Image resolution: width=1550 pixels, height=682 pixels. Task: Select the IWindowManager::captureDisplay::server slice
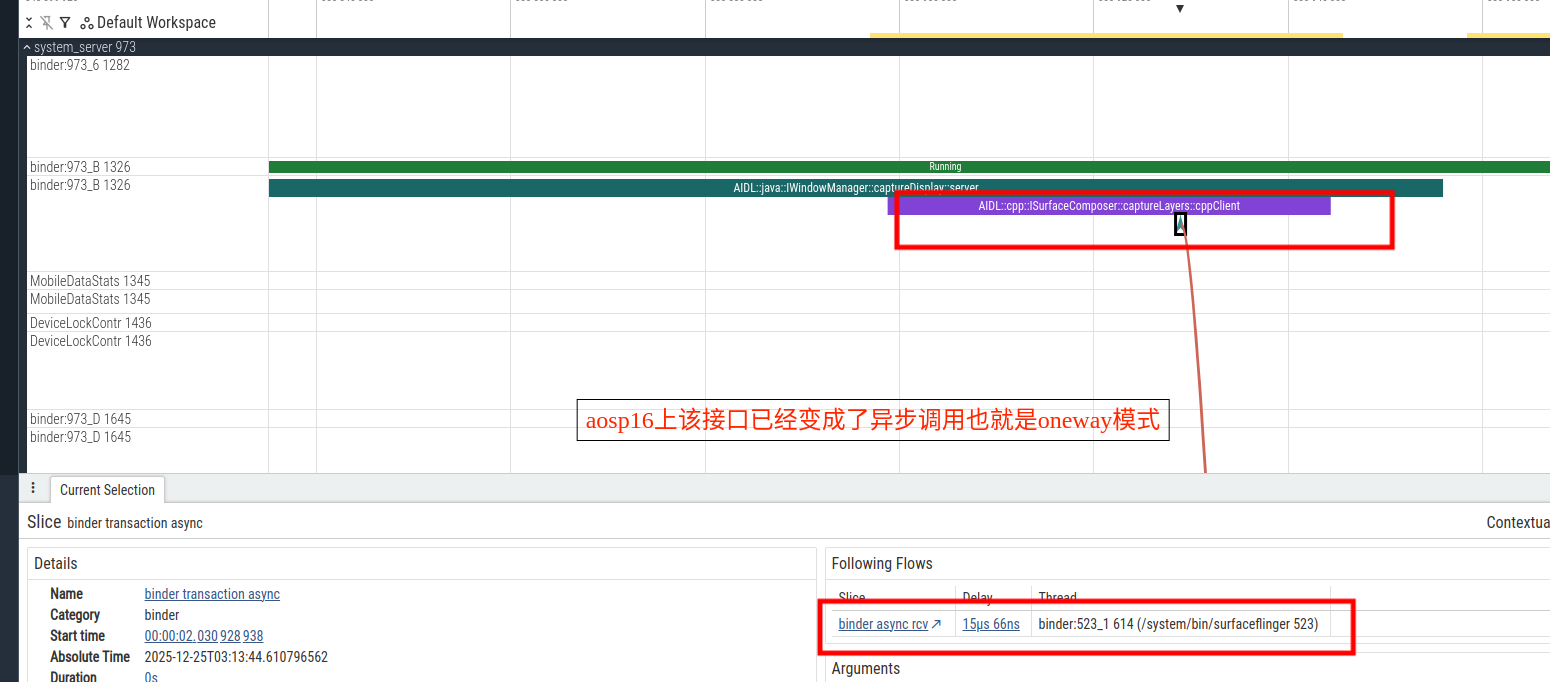(x=856, y=188)
